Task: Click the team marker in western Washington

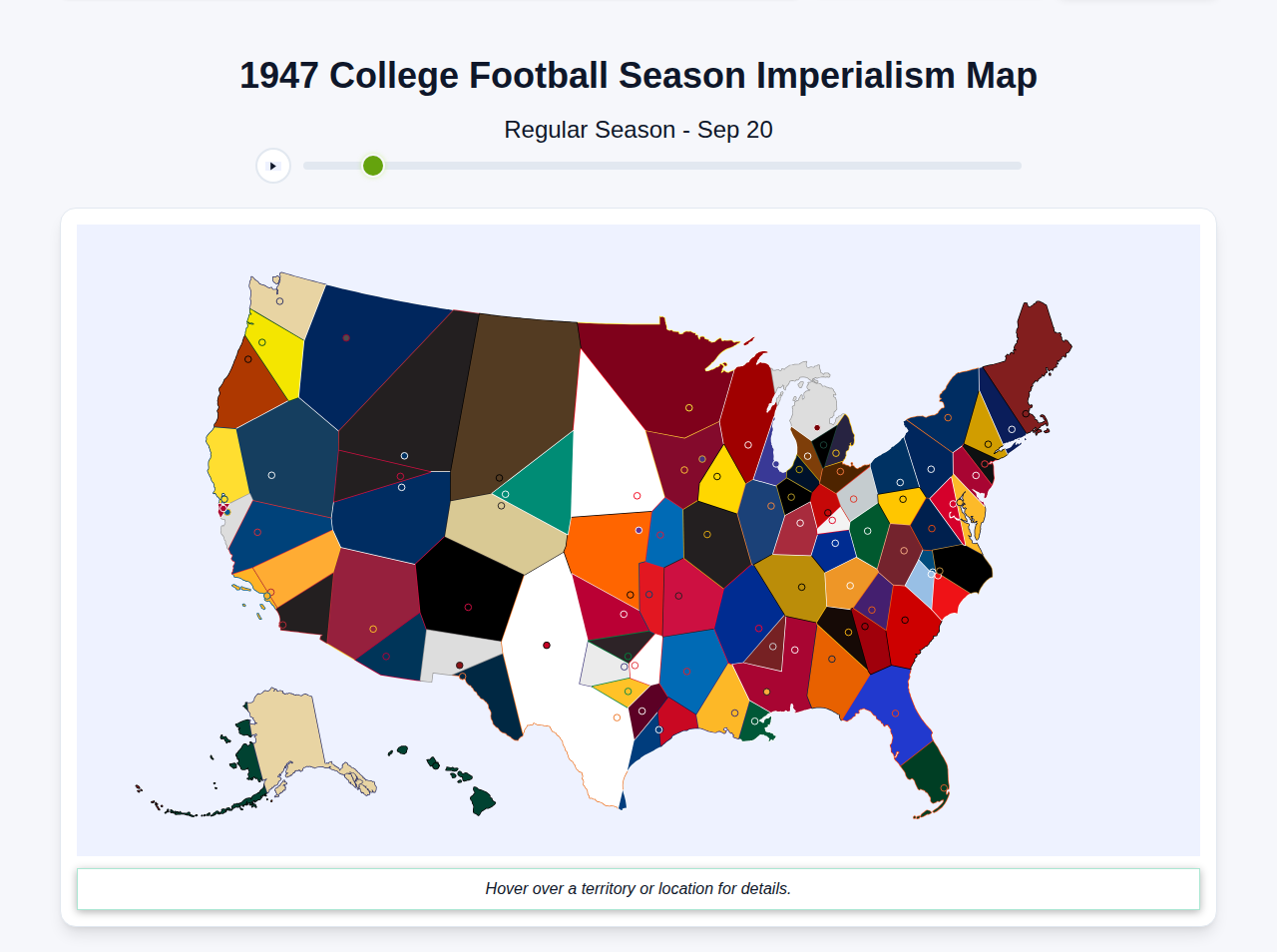Action: click(279, 300)
